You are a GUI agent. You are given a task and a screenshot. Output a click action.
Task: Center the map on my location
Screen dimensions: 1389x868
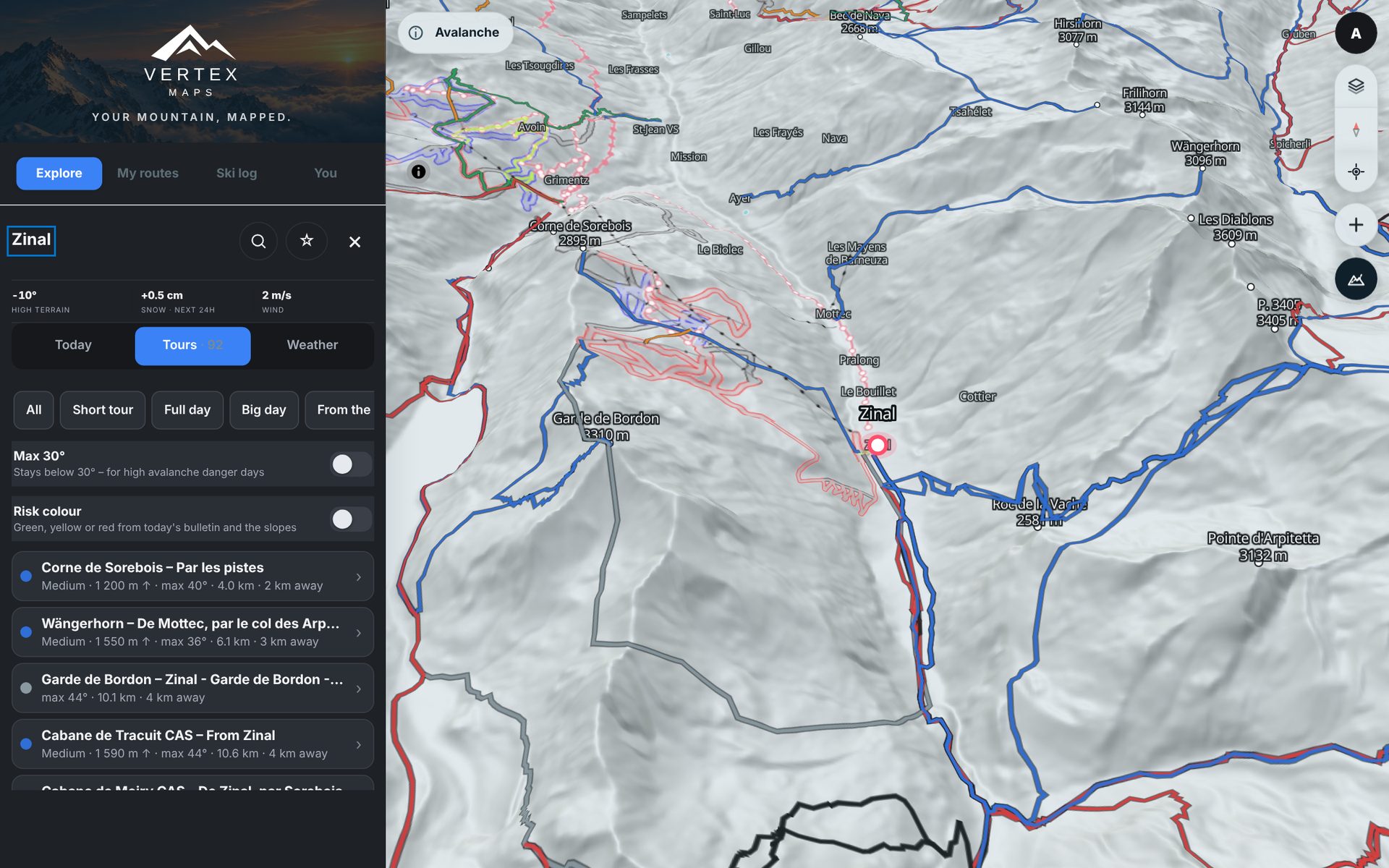tap(1356, 171)
